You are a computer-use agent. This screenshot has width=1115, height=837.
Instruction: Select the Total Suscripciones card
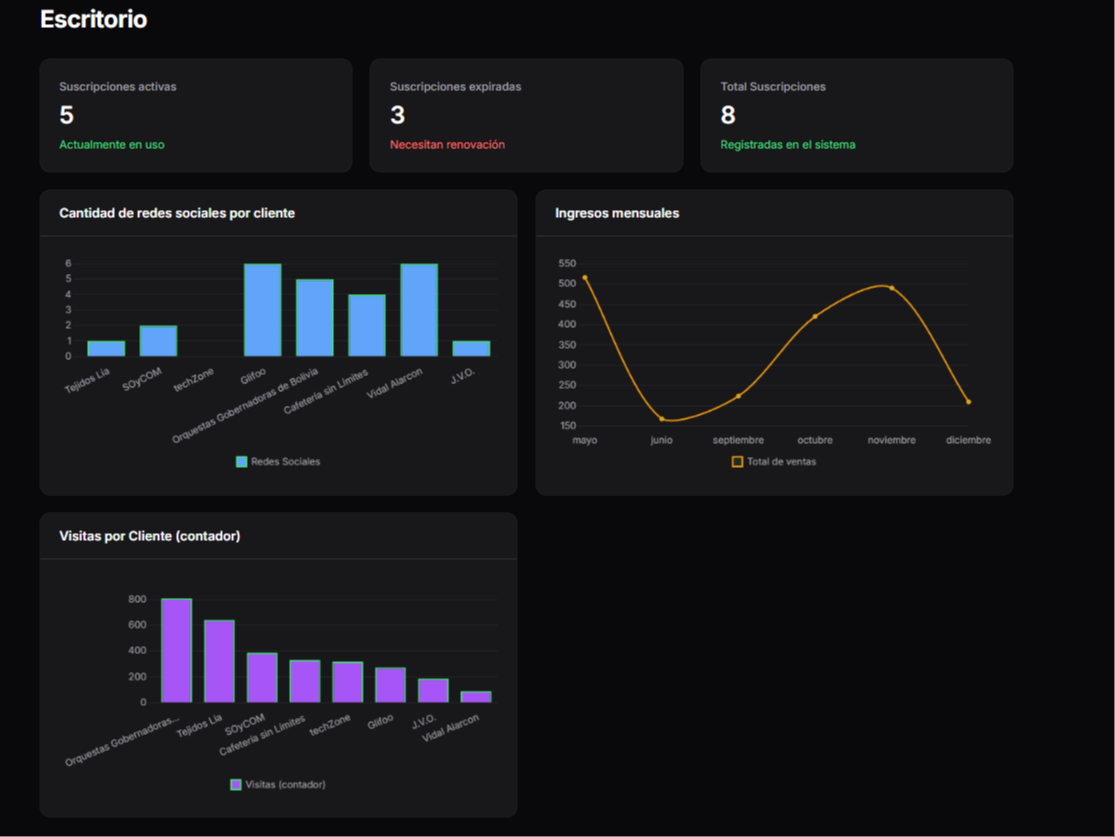pyautogui.click(x=856, y=115)
